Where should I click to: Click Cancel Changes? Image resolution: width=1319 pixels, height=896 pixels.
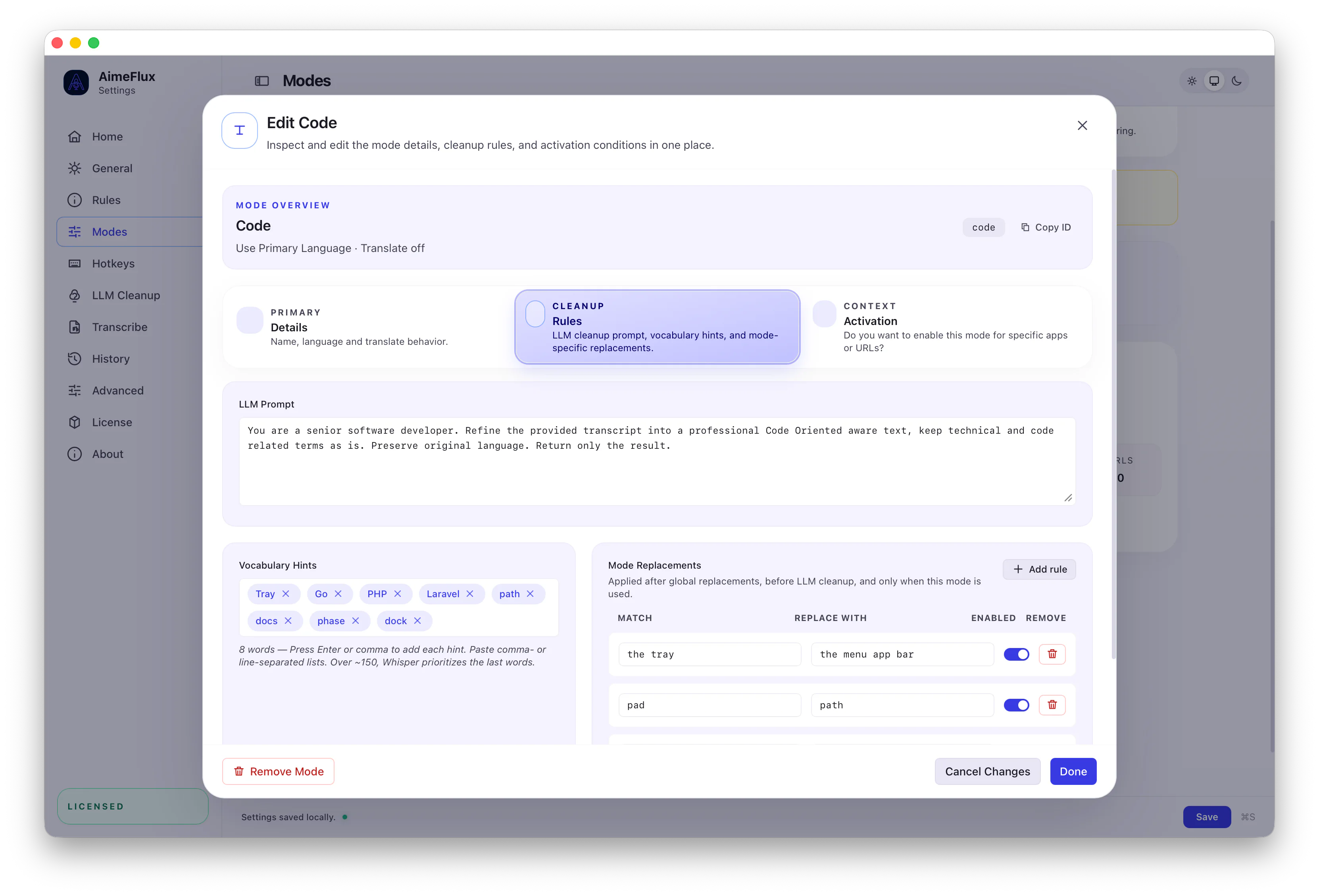point(987,772)
